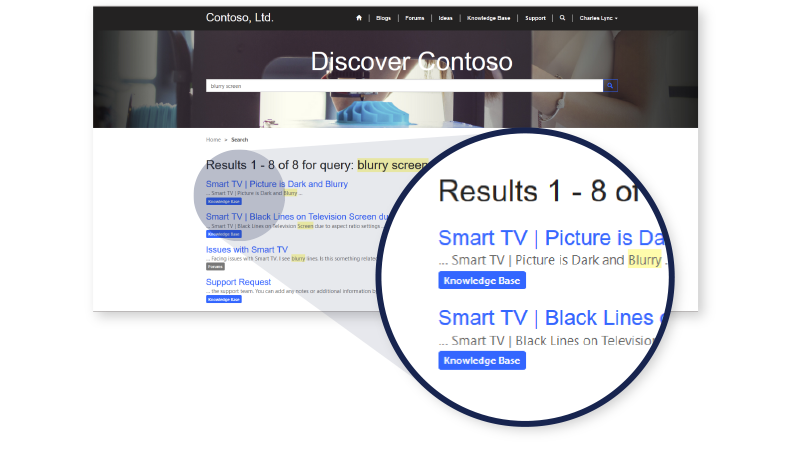
Task: Click the Contoso, Ltd. site title
Action: pos(240,17)
